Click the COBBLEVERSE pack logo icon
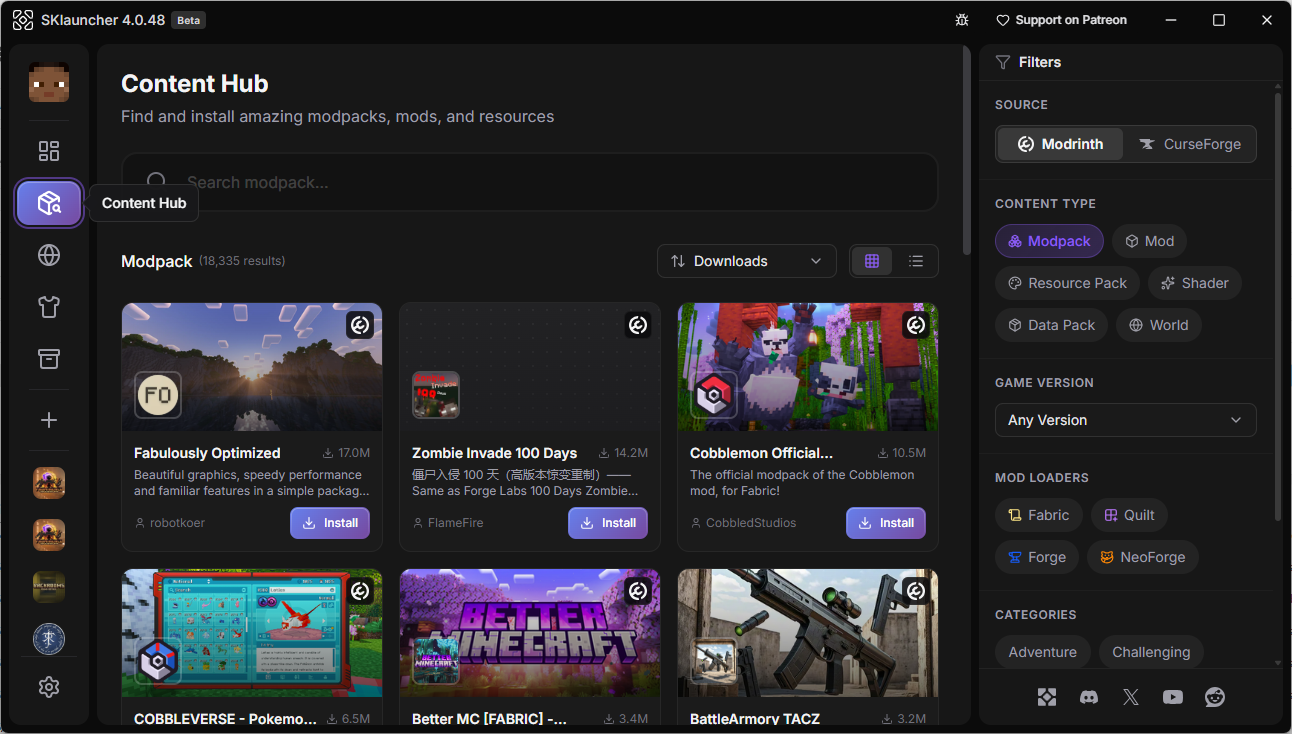 point(158,661)
